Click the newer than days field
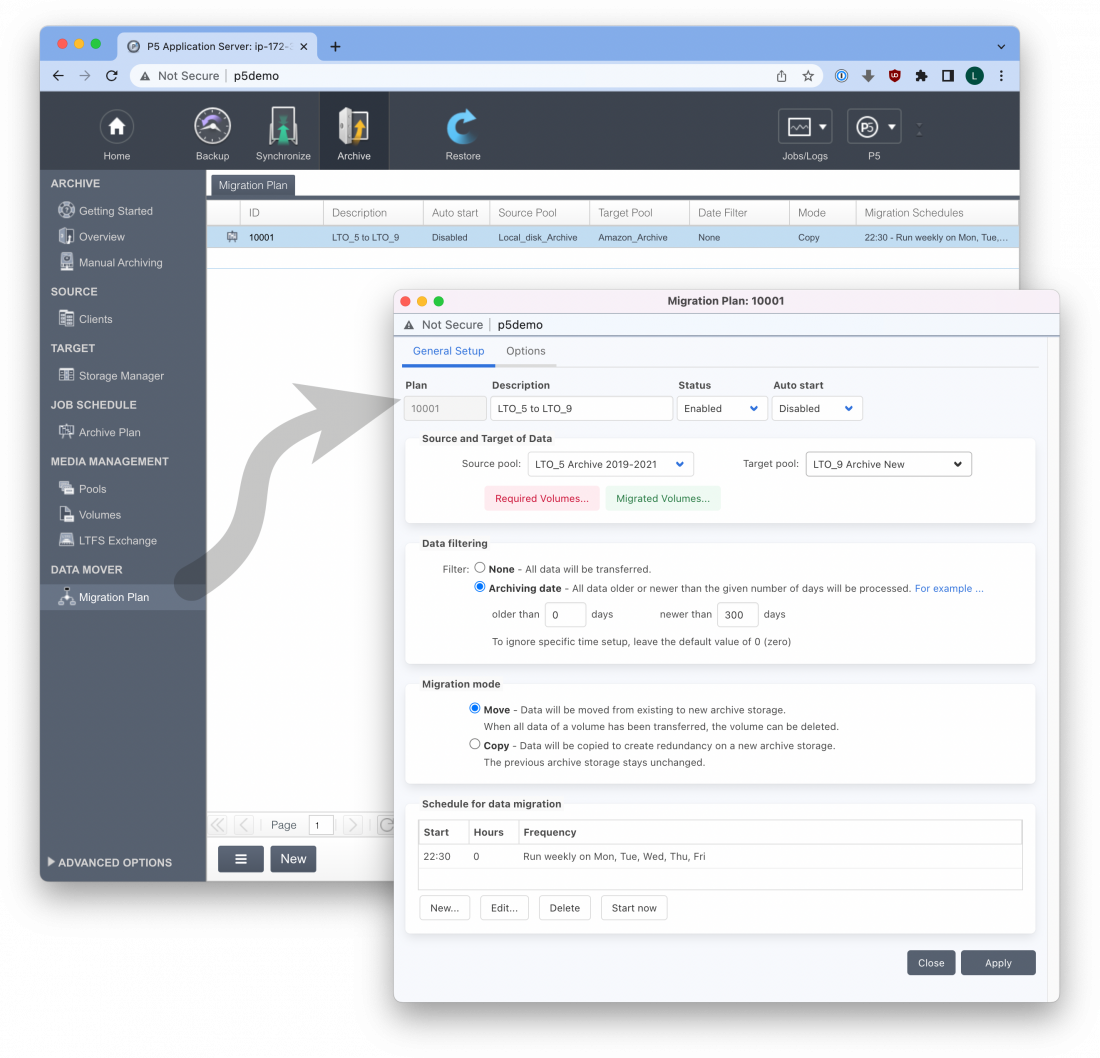This screenshot has height=1058, width=1100. [x=737, y=615]
